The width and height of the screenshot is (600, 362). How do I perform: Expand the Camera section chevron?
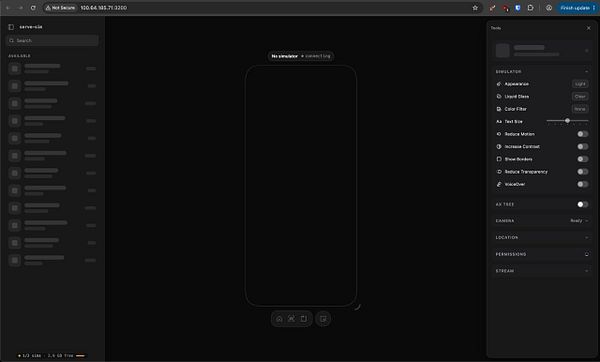587,221
